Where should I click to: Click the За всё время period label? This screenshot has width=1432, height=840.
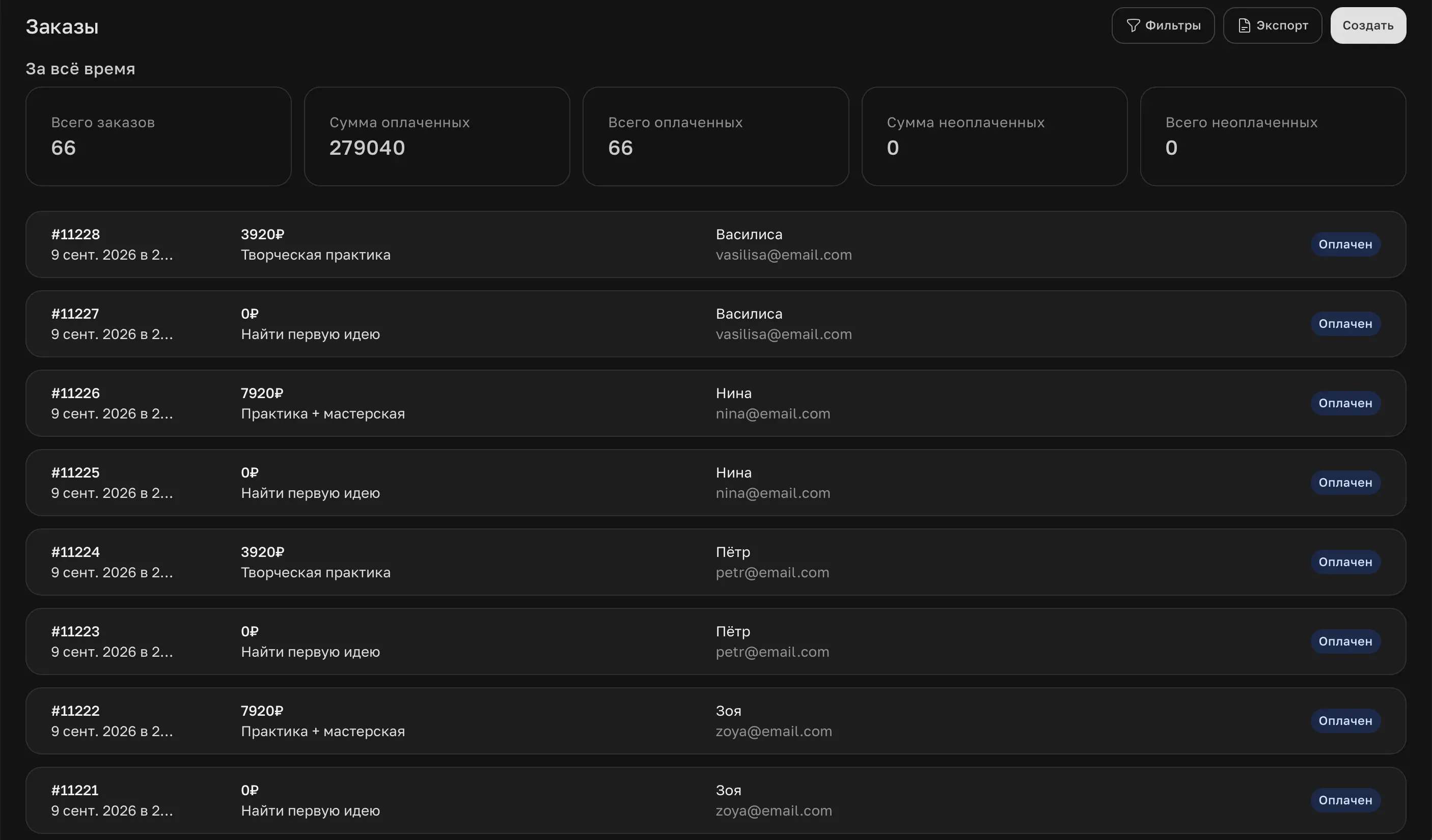tap(80, 69)
